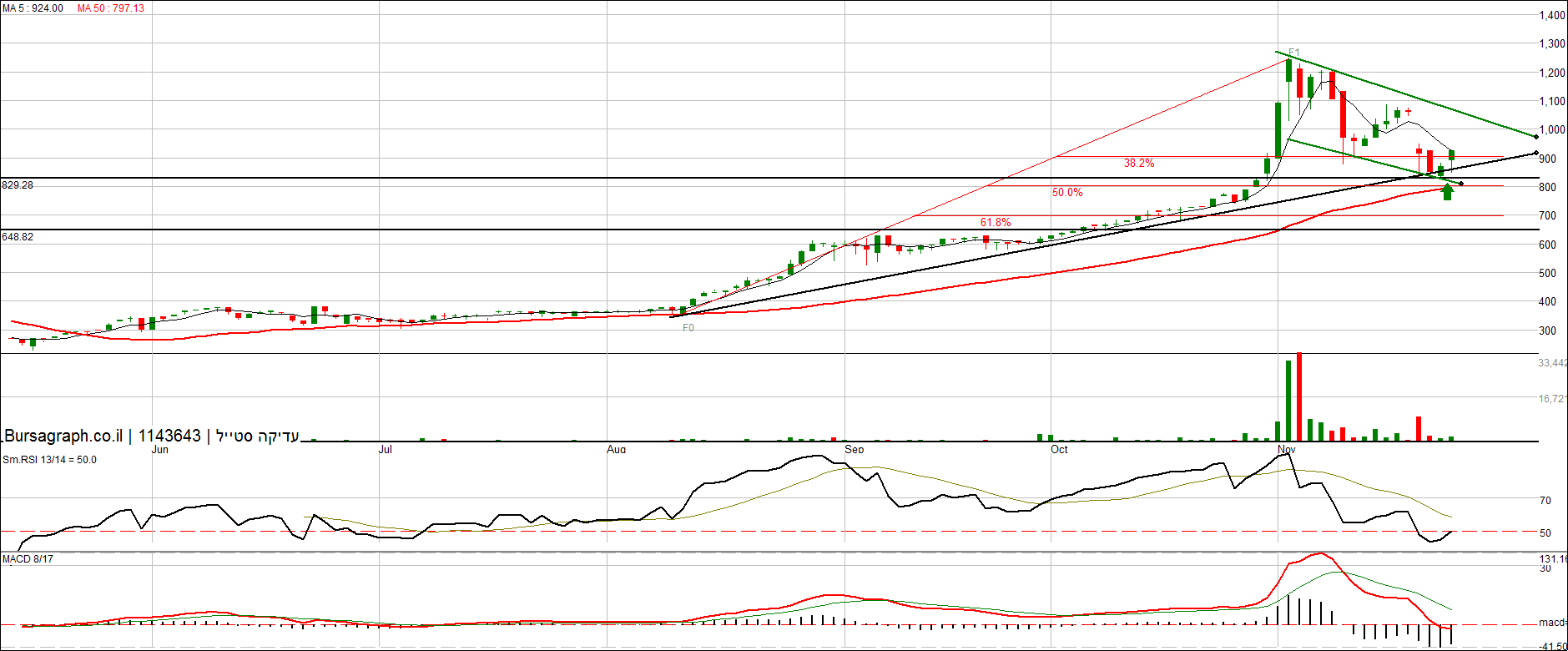Open the Bursagraph.co.il watermark link
The width and height of the screenshot is (1568, 651).
point(63,436)
